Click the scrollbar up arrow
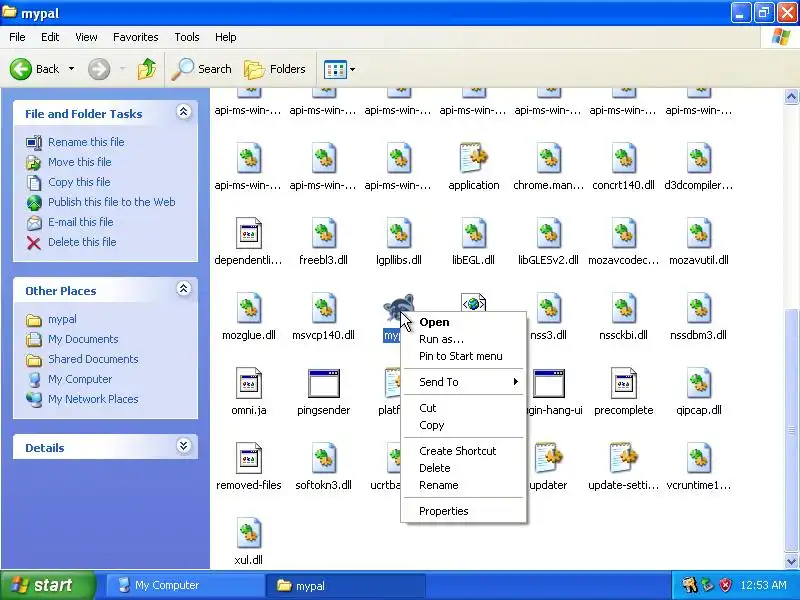The image size is (800, 600). (791, 96)
